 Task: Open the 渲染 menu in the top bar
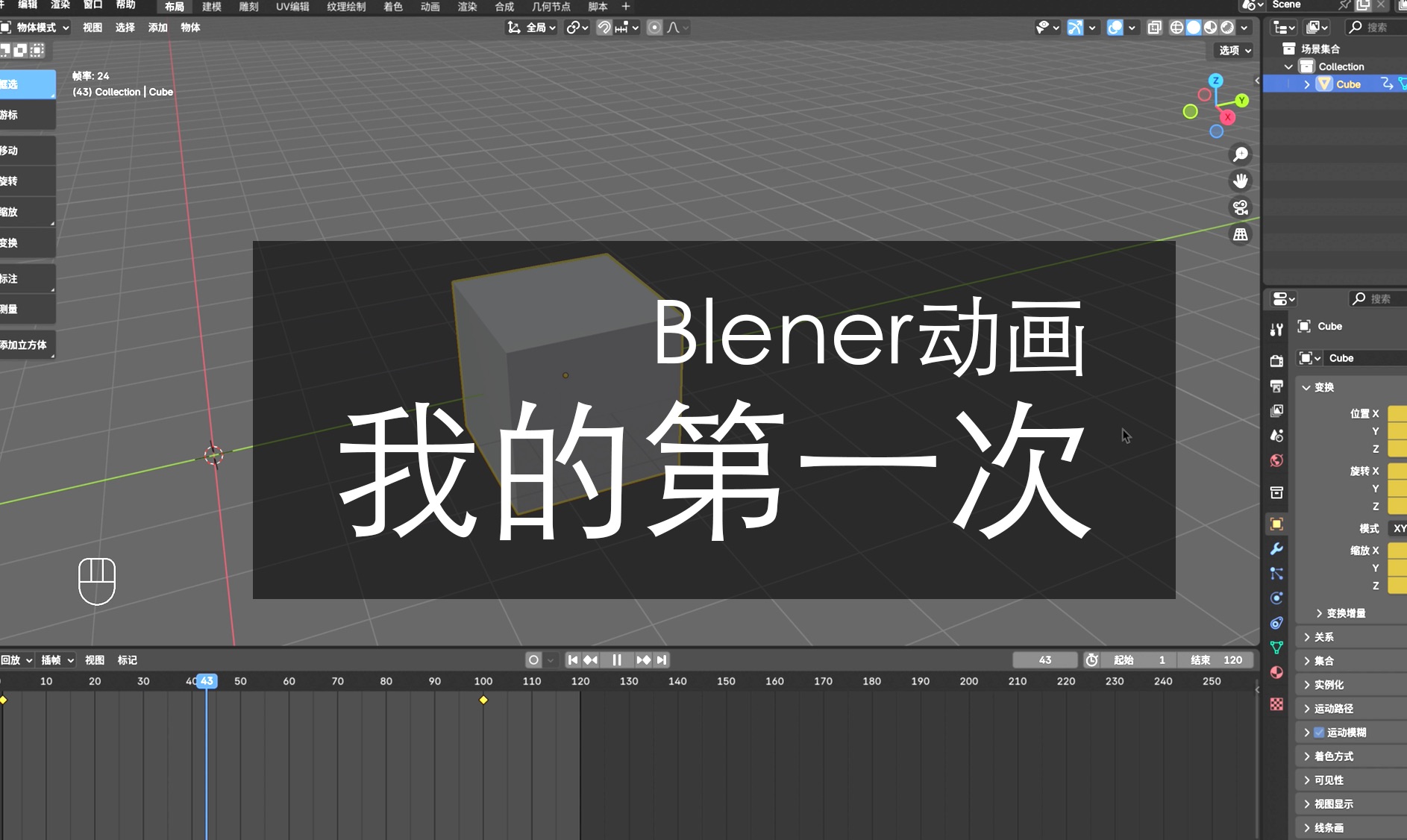click(x=59, y=7)
